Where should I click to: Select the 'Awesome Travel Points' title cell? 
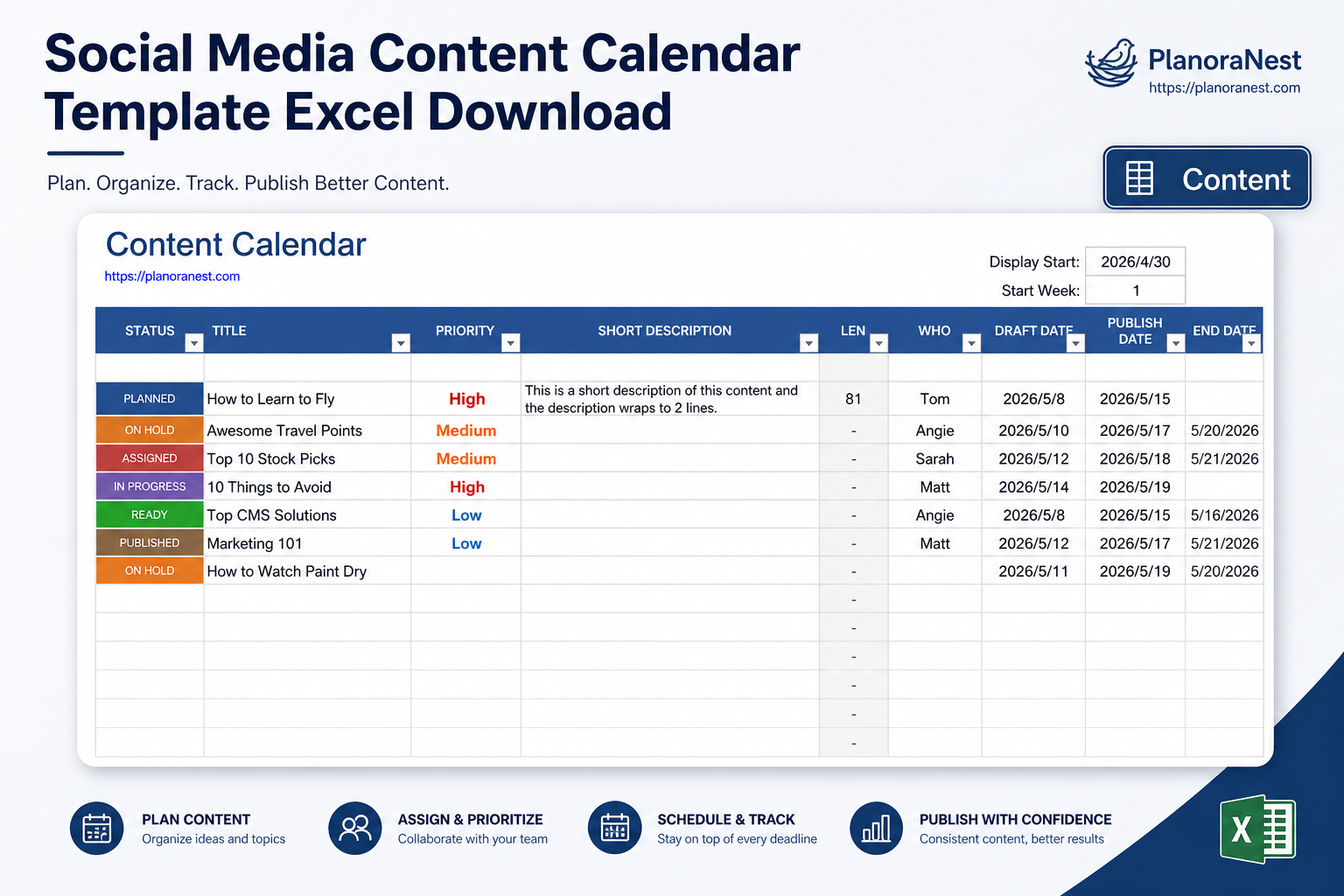pos(307,430)
